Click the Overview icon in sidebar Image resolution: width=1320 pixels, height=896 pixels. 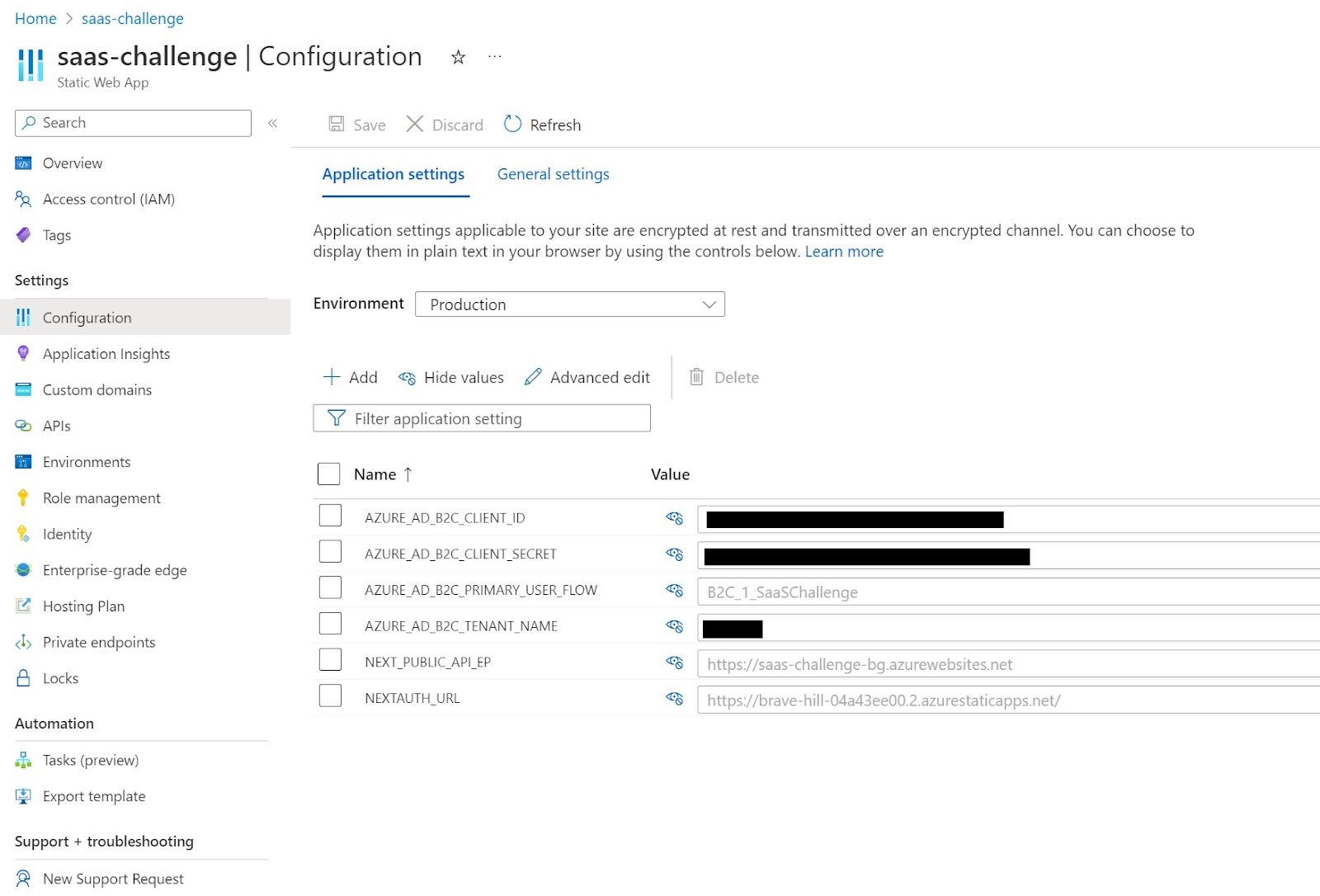point(23,163)
